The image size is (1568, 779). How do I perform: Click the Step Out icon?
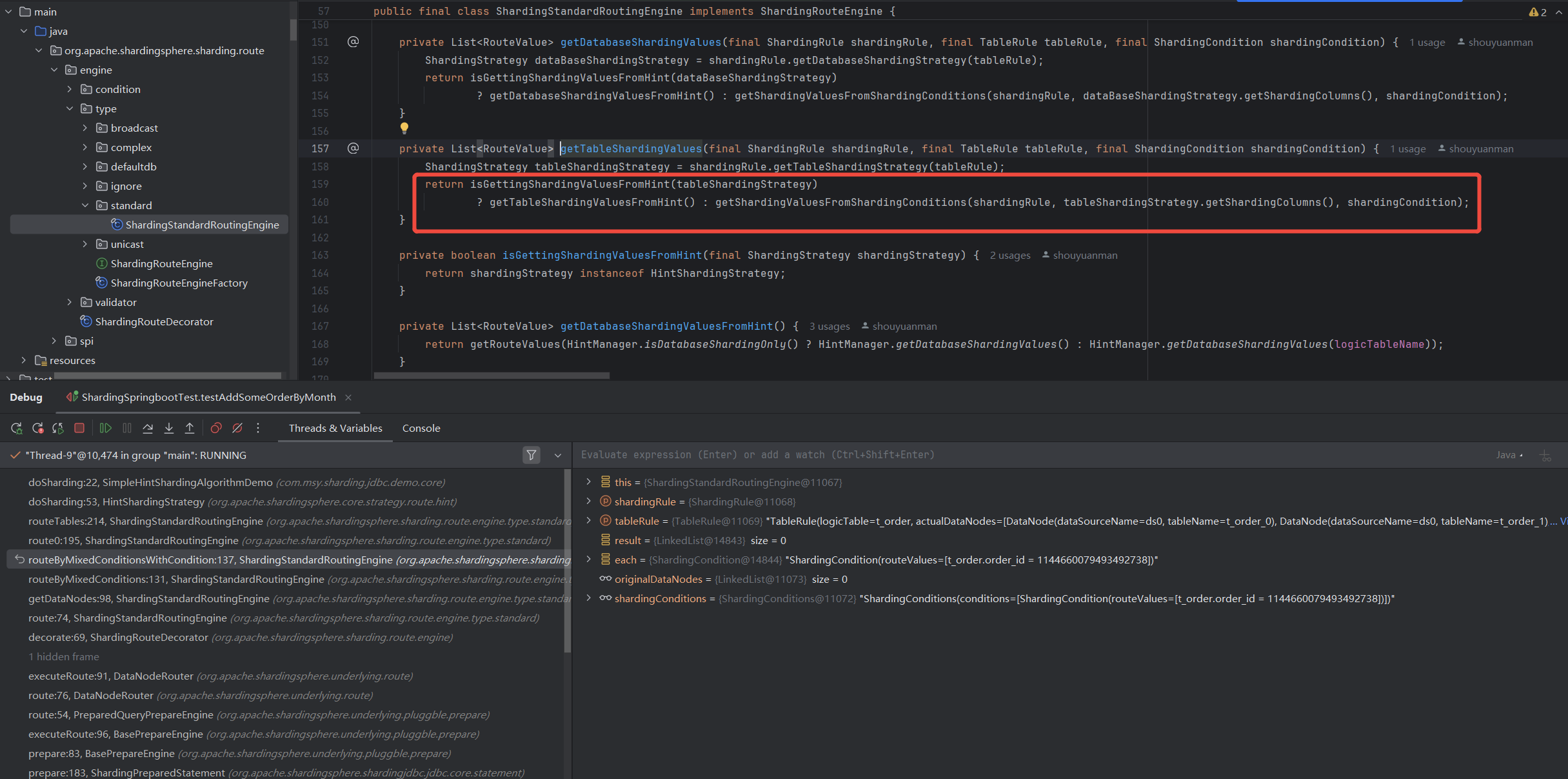[x=190, y=428]
